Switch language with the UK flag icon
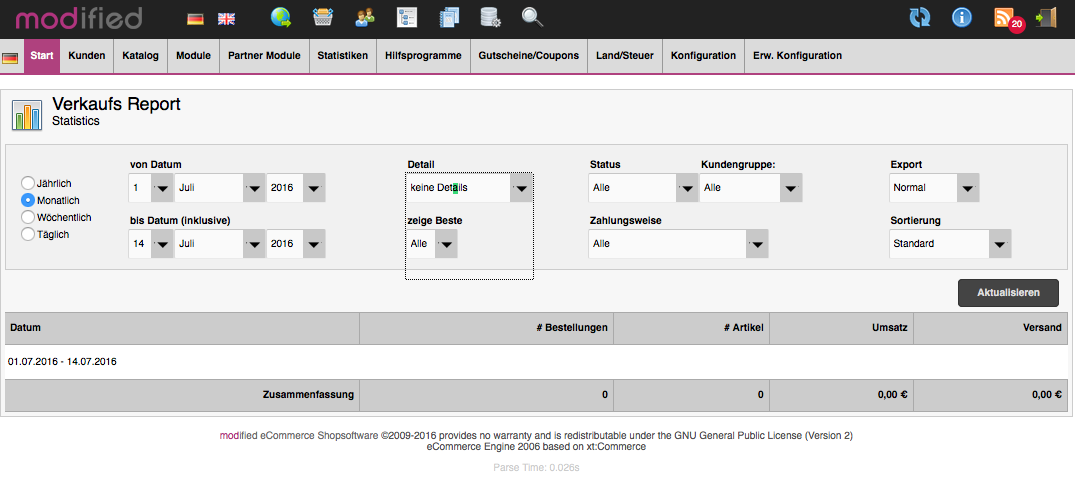The width and height of the screenshot is (1075, 502). 227,18
